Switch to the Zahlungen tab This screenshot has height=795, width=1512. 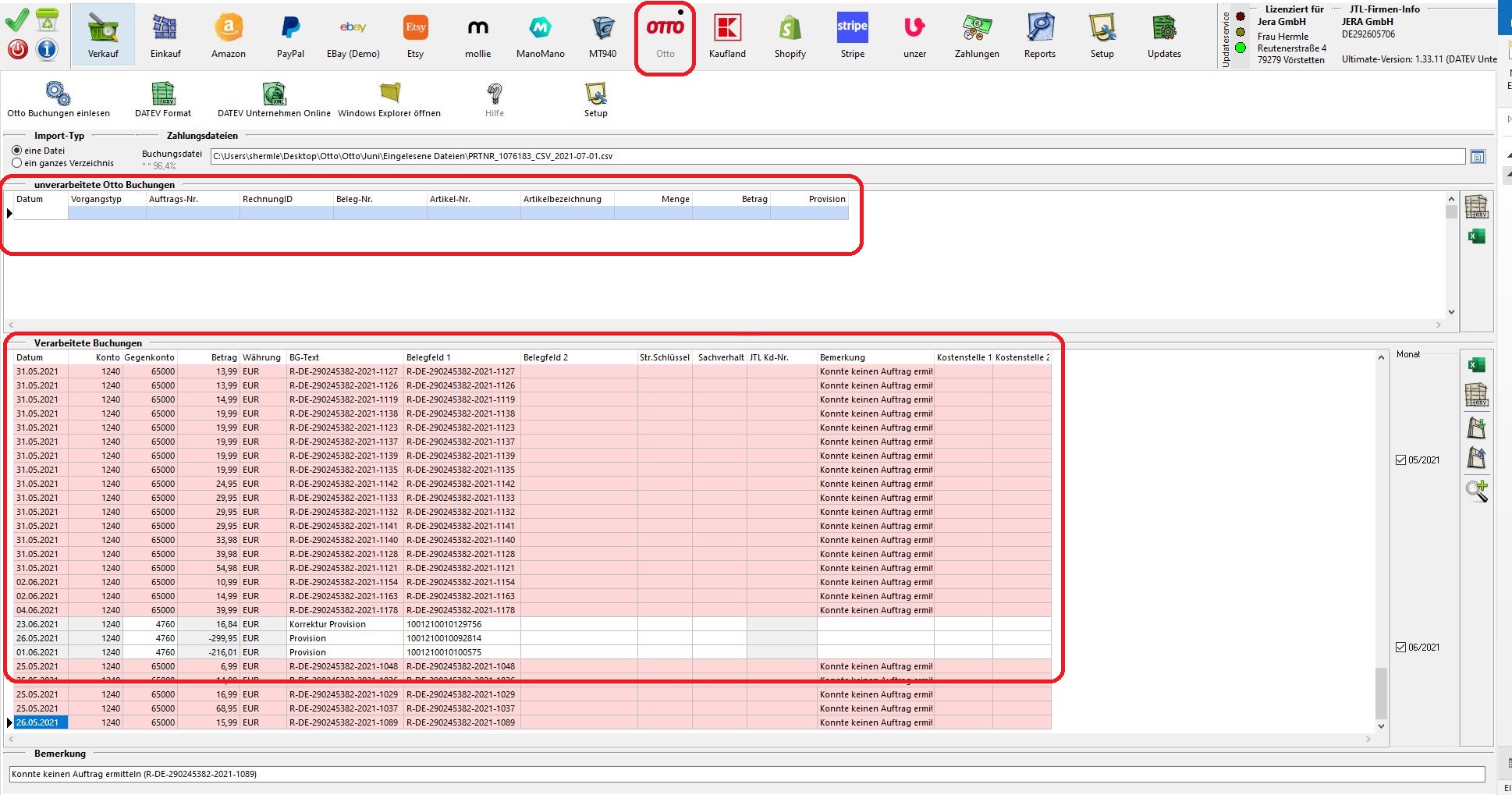tap(977, 36)
